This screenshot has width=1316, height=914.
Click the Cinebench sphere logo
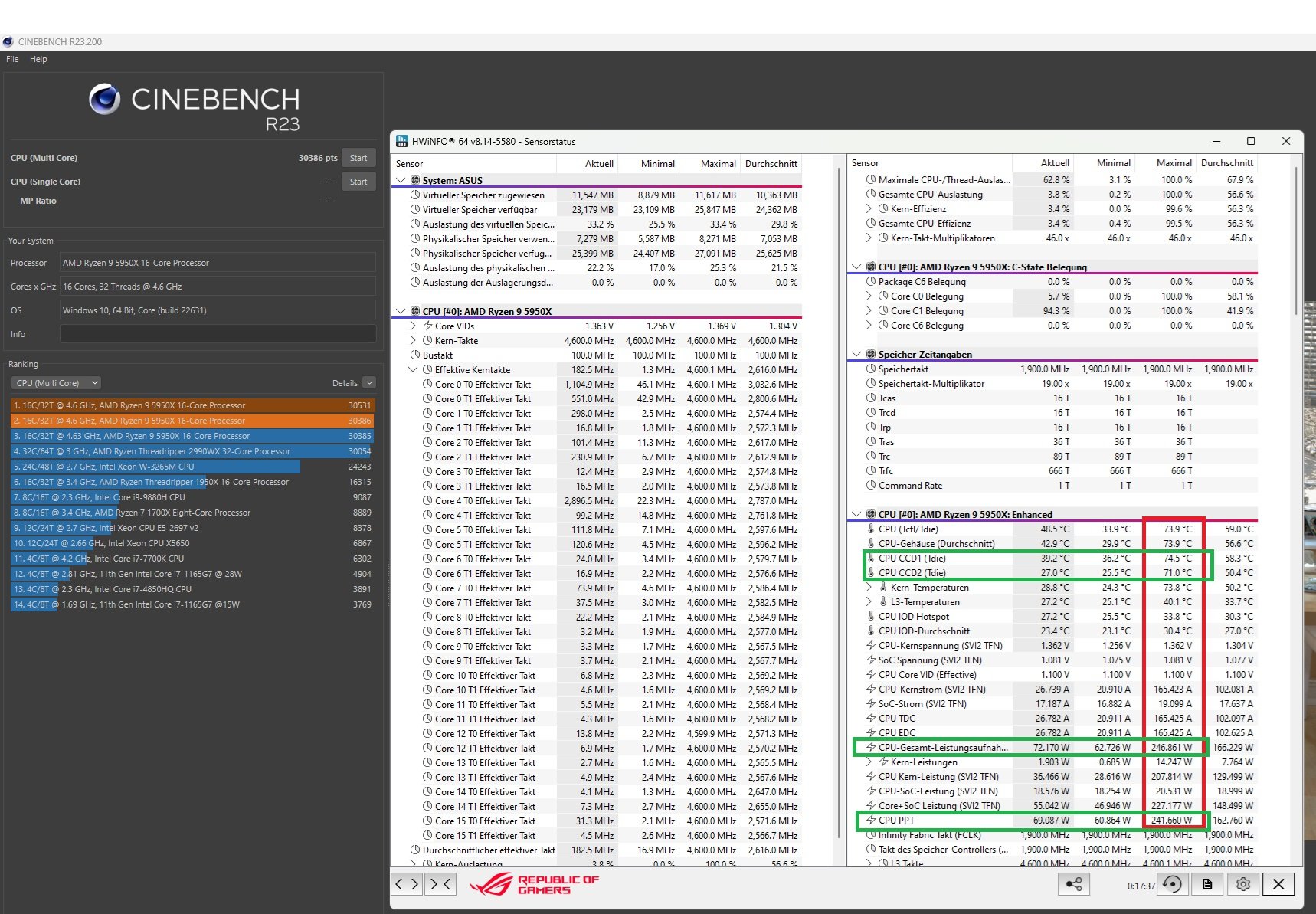click(104, 99)
